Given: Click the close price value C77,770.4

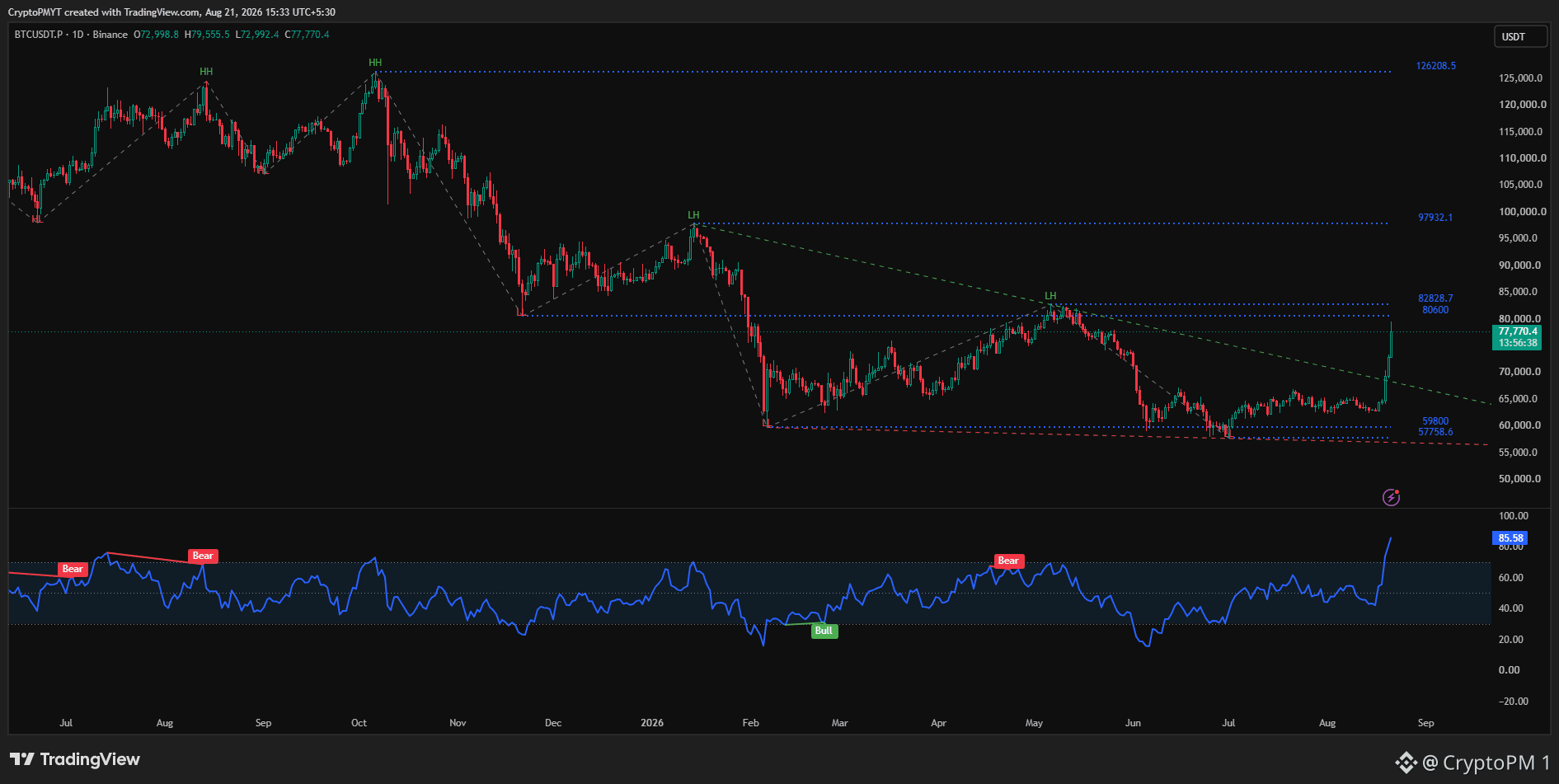Looking at the screenshot, I should [x=307, y=35].
